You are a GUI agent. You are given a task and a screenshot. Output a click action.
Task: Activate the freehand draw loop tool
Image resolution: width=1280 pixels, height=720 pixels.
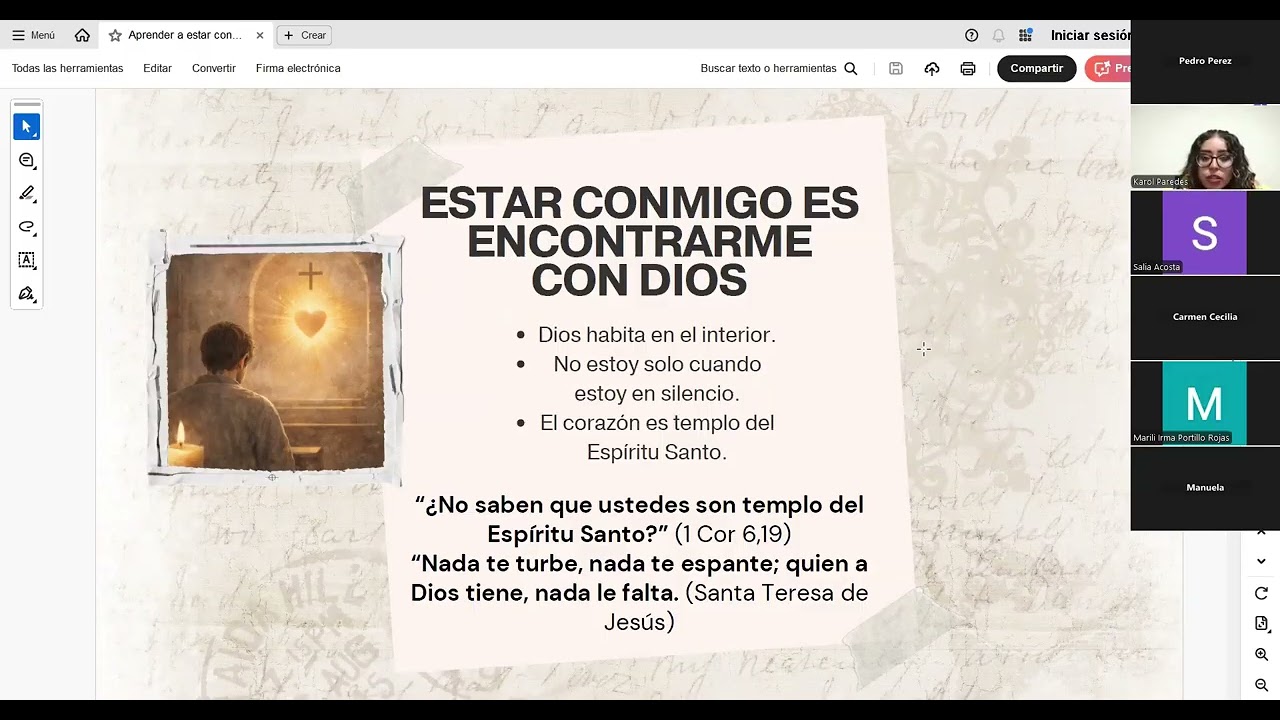pyautogui.click(x=27, y=227)
